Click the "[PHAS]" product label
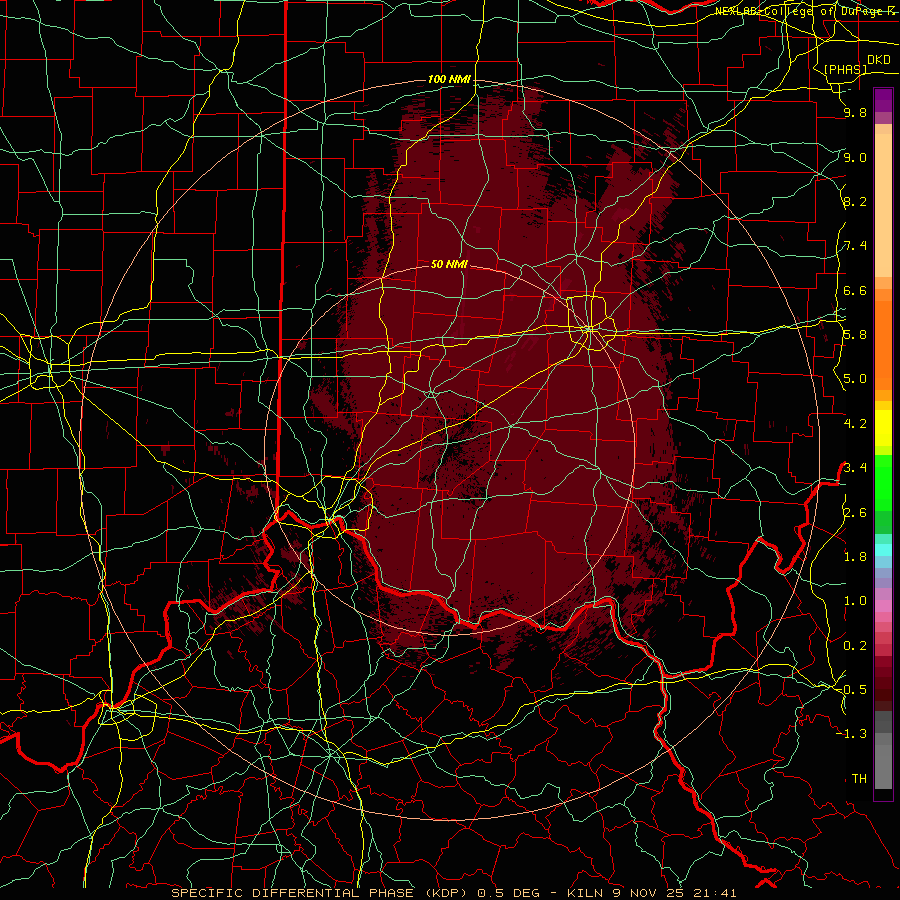 coord(845,69)
